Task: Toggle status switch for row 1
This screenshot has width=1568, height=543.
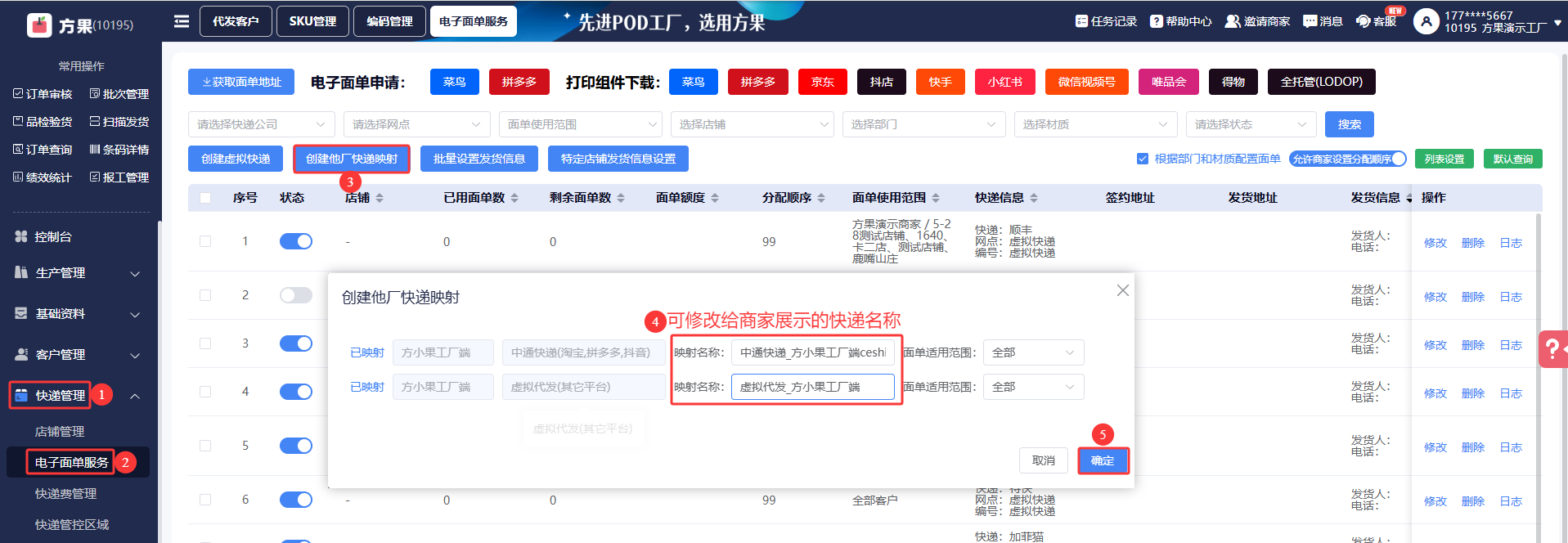Action: point(296,241)
